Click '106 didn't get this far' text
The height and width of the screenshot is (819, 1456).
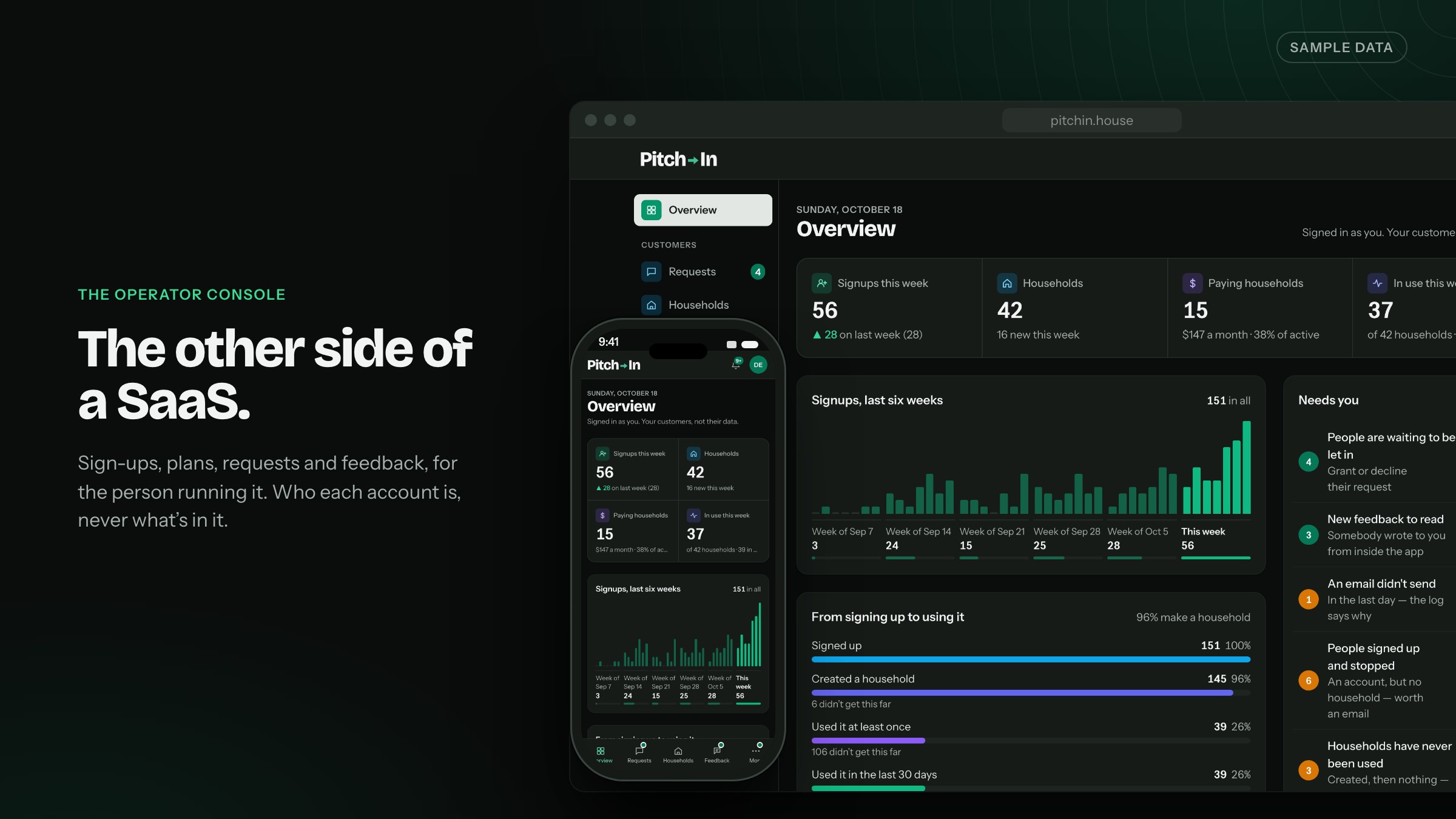click(x=856, y=752)
